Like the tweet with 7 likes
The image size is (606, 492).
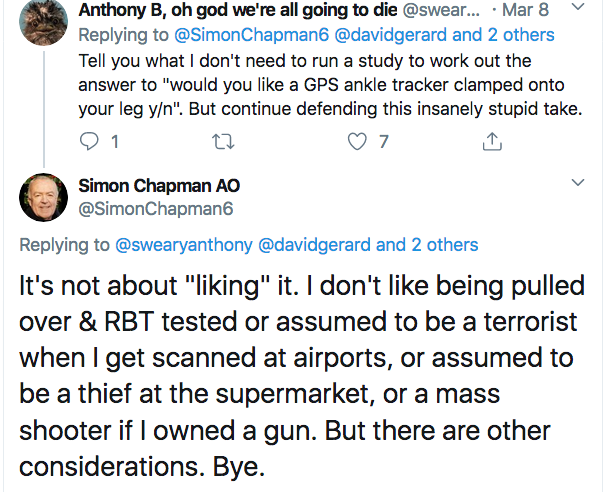tap(356, 142)
